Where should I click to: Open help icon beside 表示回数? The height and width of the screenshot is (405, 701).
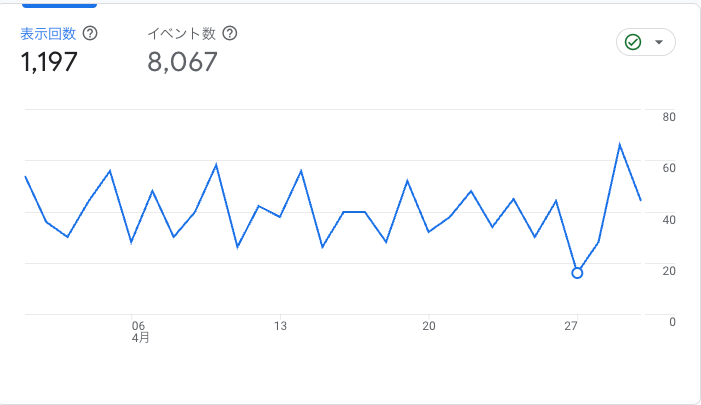90,34
